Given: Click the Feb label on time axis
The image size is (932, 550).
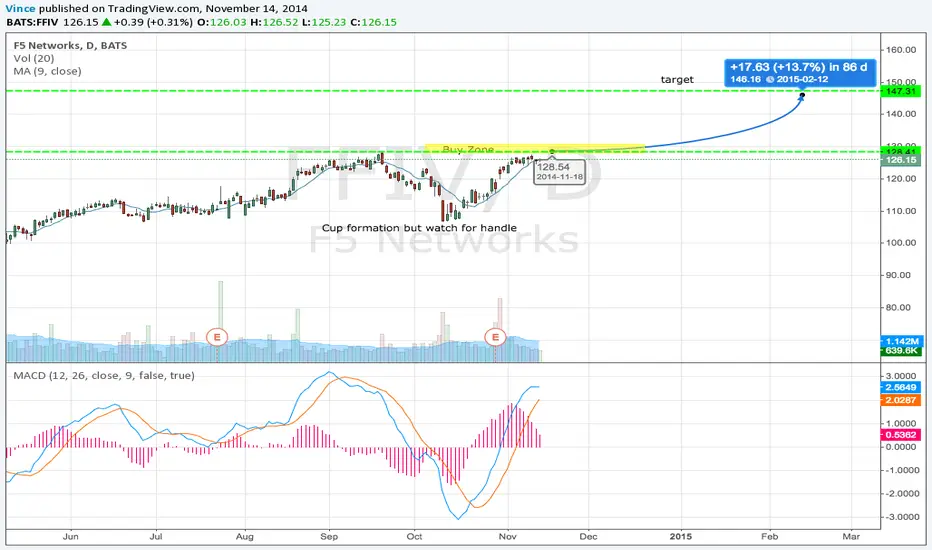Looking at the screenshot, I should pos(769,536).
